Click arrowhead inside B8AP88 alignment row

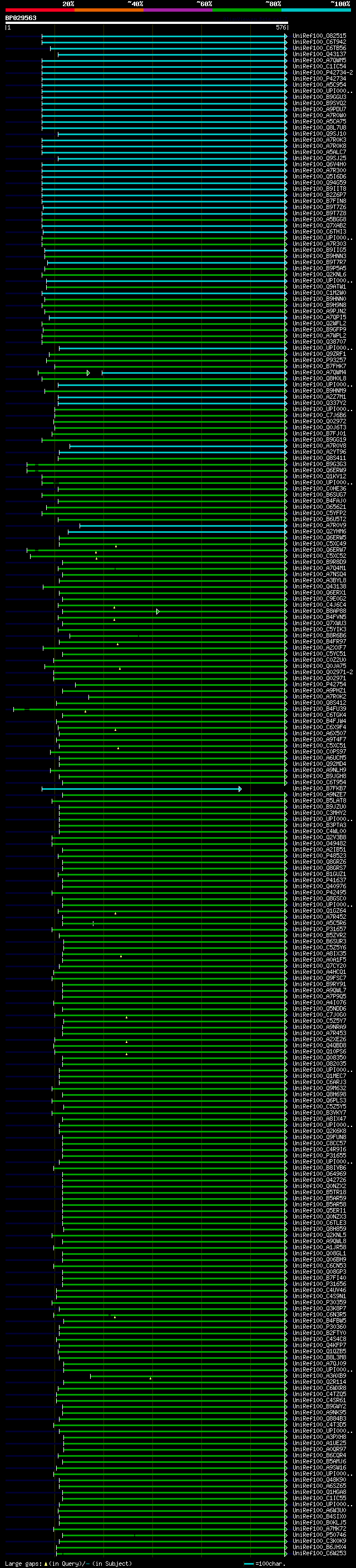[157, 611]
